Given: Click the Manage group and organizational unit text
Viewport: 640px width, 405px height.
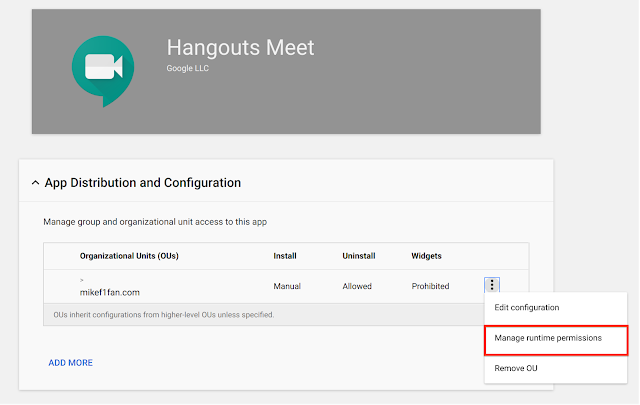Looking at the screenshot, I should [x=155, y=222].
